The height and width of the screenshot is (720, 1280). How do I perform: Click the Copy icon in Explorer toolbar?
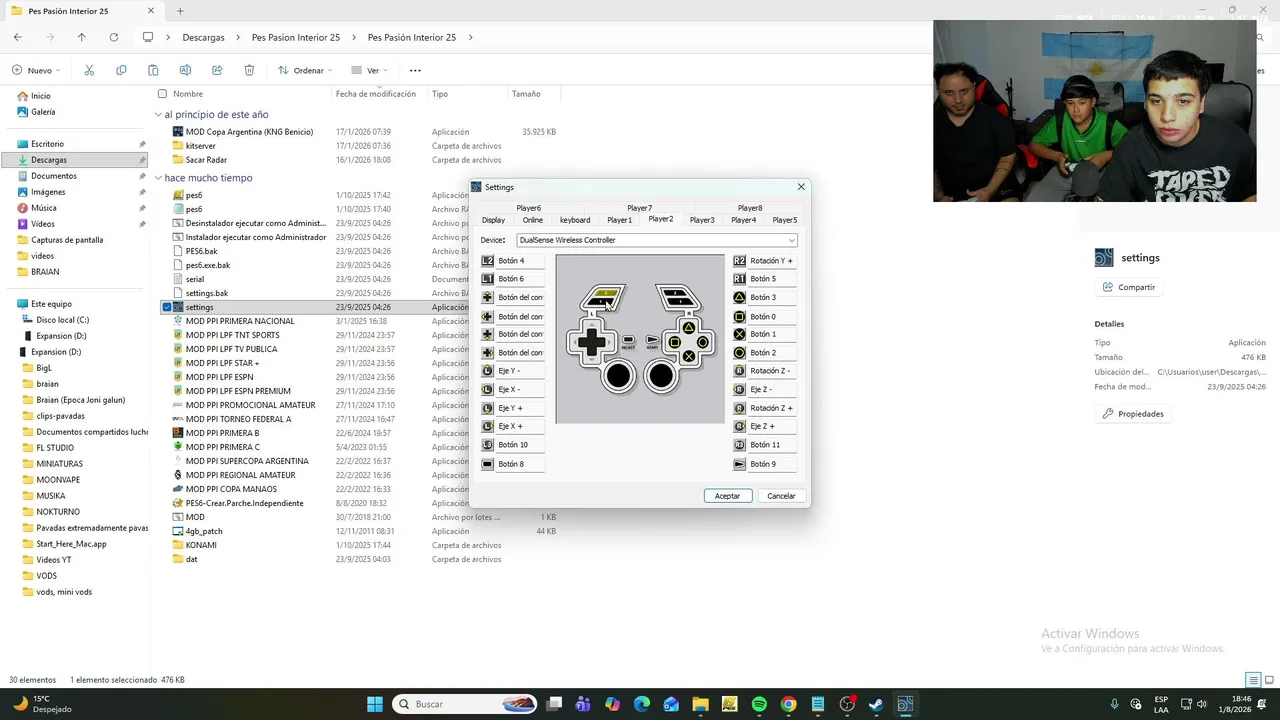coord(121,70)
